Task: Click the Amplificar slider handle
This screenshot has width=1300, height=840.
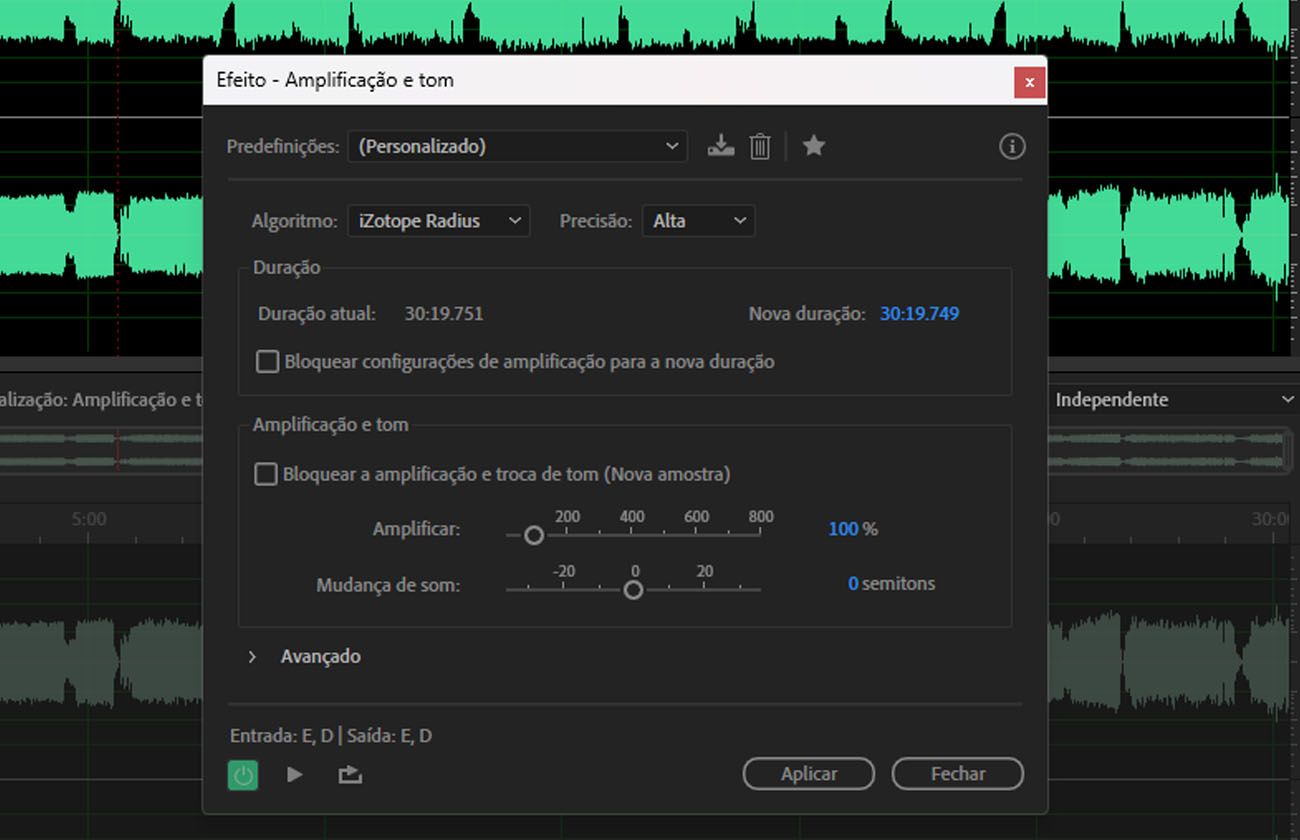Action: [x=534, y=535]
